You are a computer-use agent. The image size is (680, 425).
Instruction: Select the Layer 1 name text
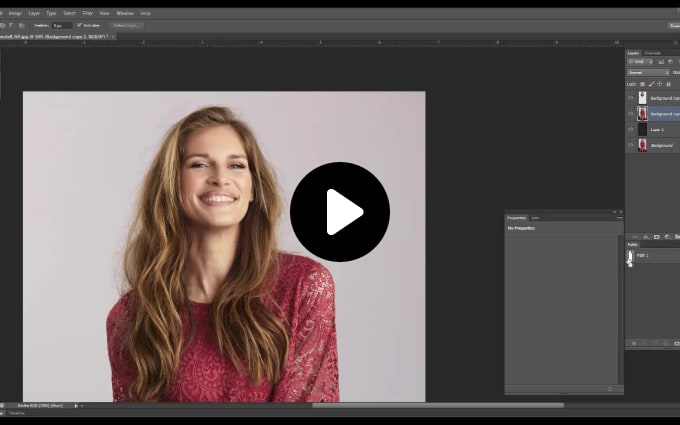click(x=657, y=130)
